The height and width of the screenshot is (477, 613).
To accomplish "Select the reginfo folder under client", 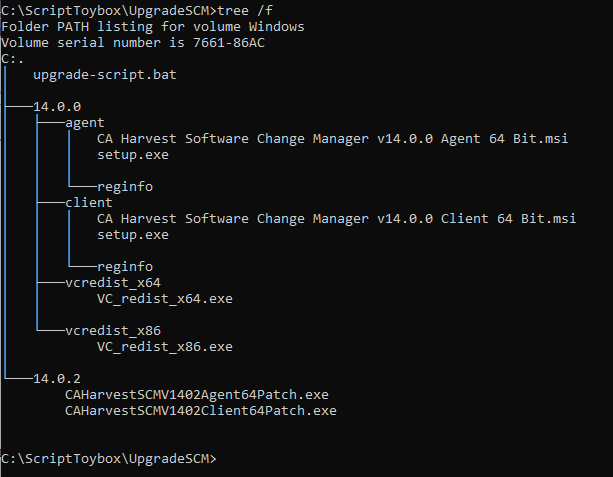I will tap(125, 267).
